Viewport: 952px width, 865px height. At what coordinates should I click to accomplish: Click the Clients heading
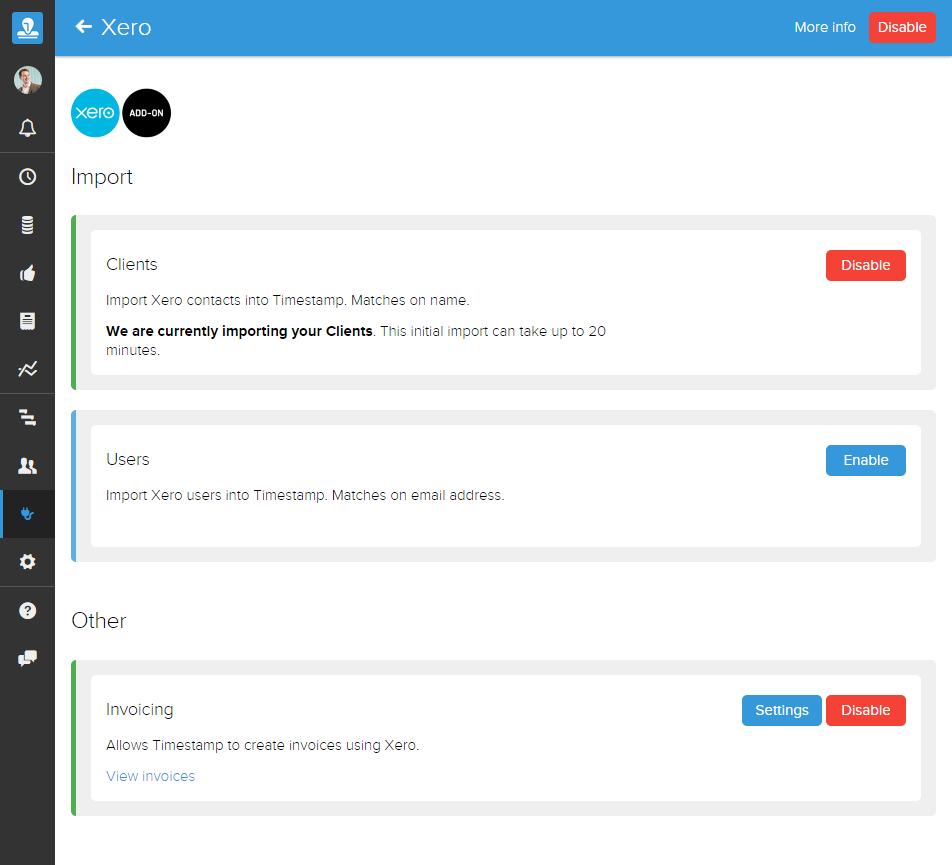[x=132, y=265]
